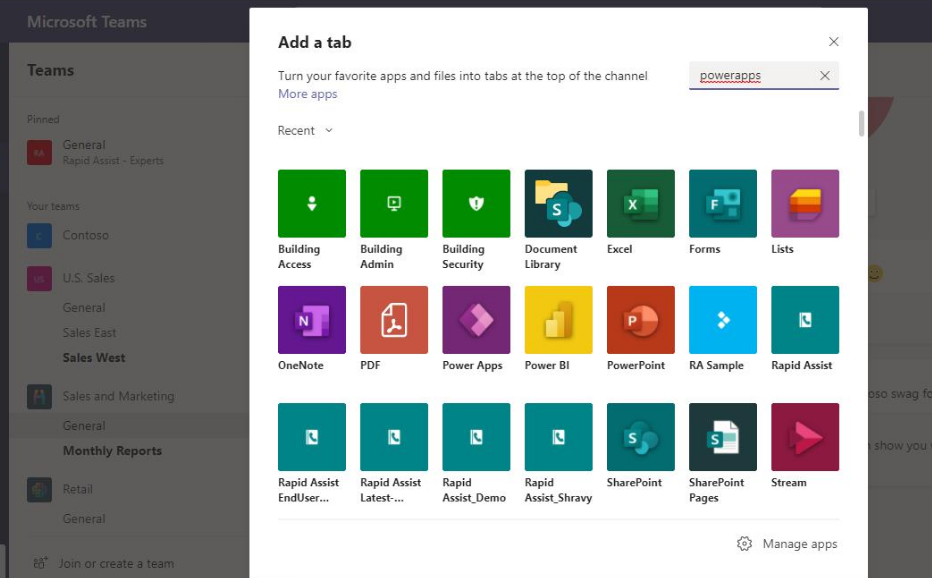Open the Retail team
Image resolution: width=932 pixels, height=578 pixels.
point(78,489)
